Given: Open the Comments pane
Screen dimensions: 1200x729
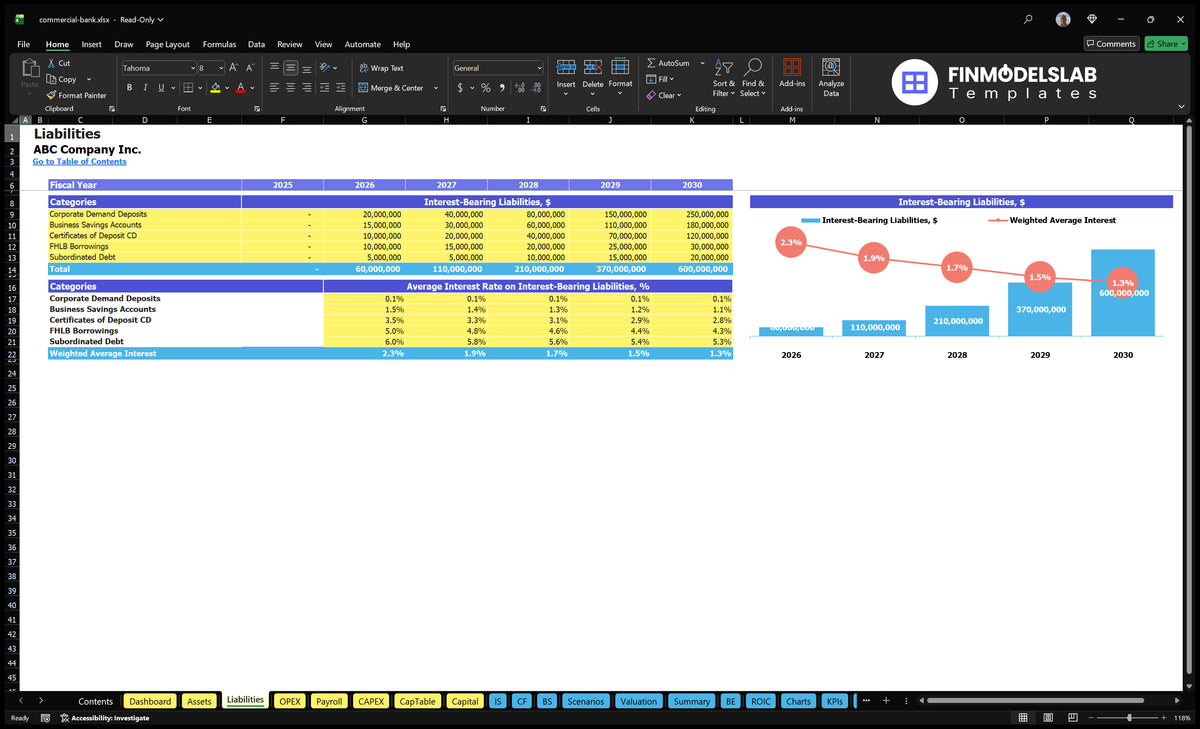Looking at the screenshot, I should click(1111, 44).
